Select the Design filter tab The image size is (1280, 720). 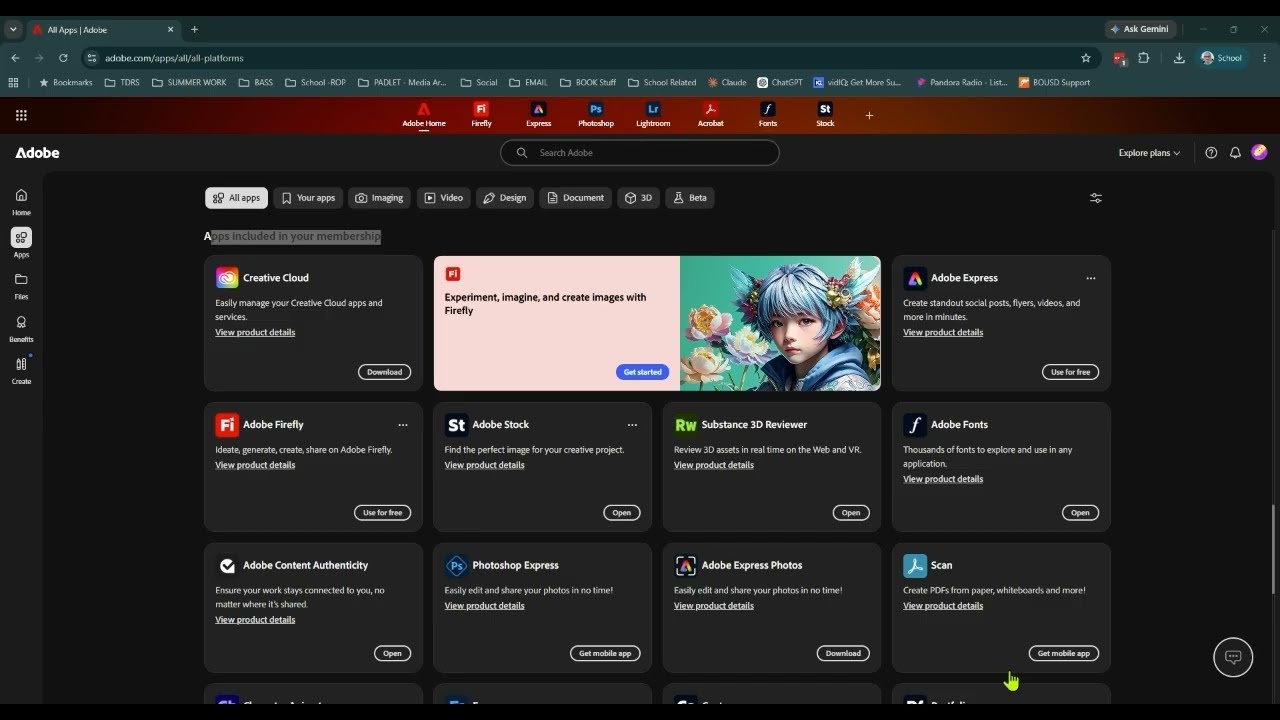click(505, 198)
